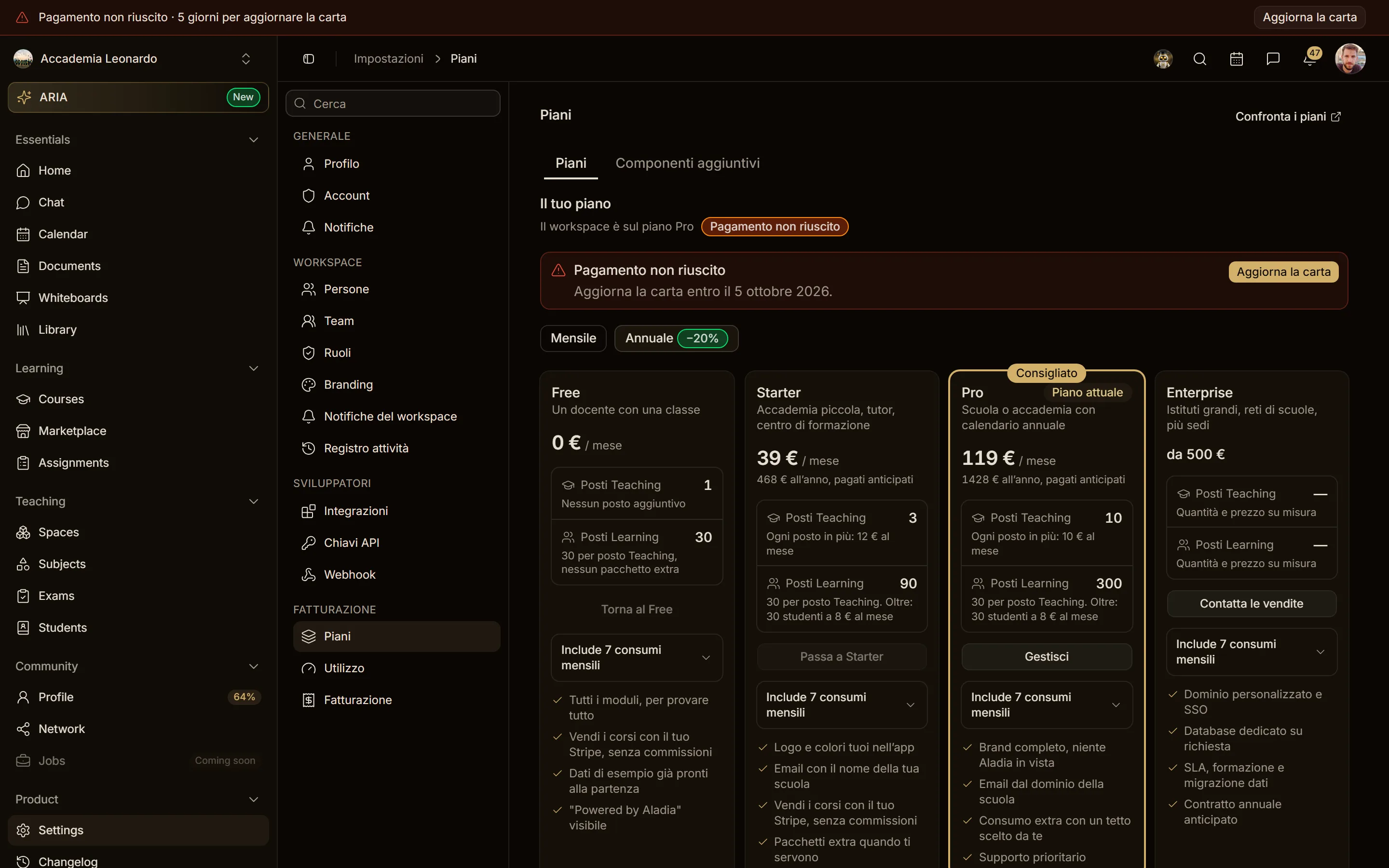This screenshot has height=868, width=1389.
Task: Open Registro attività settings
Action: [396, 448]
